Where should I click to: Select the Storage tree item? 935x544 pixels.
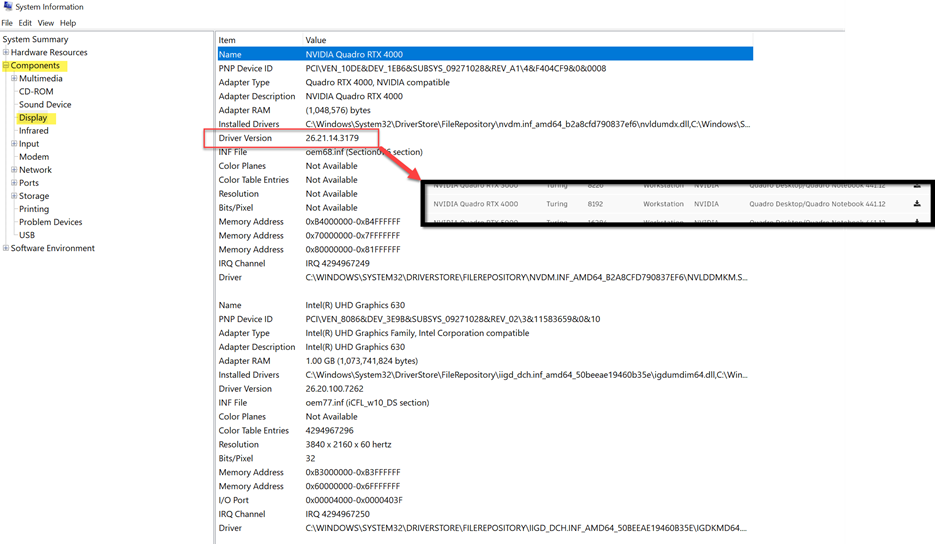(x=34, y=196)
